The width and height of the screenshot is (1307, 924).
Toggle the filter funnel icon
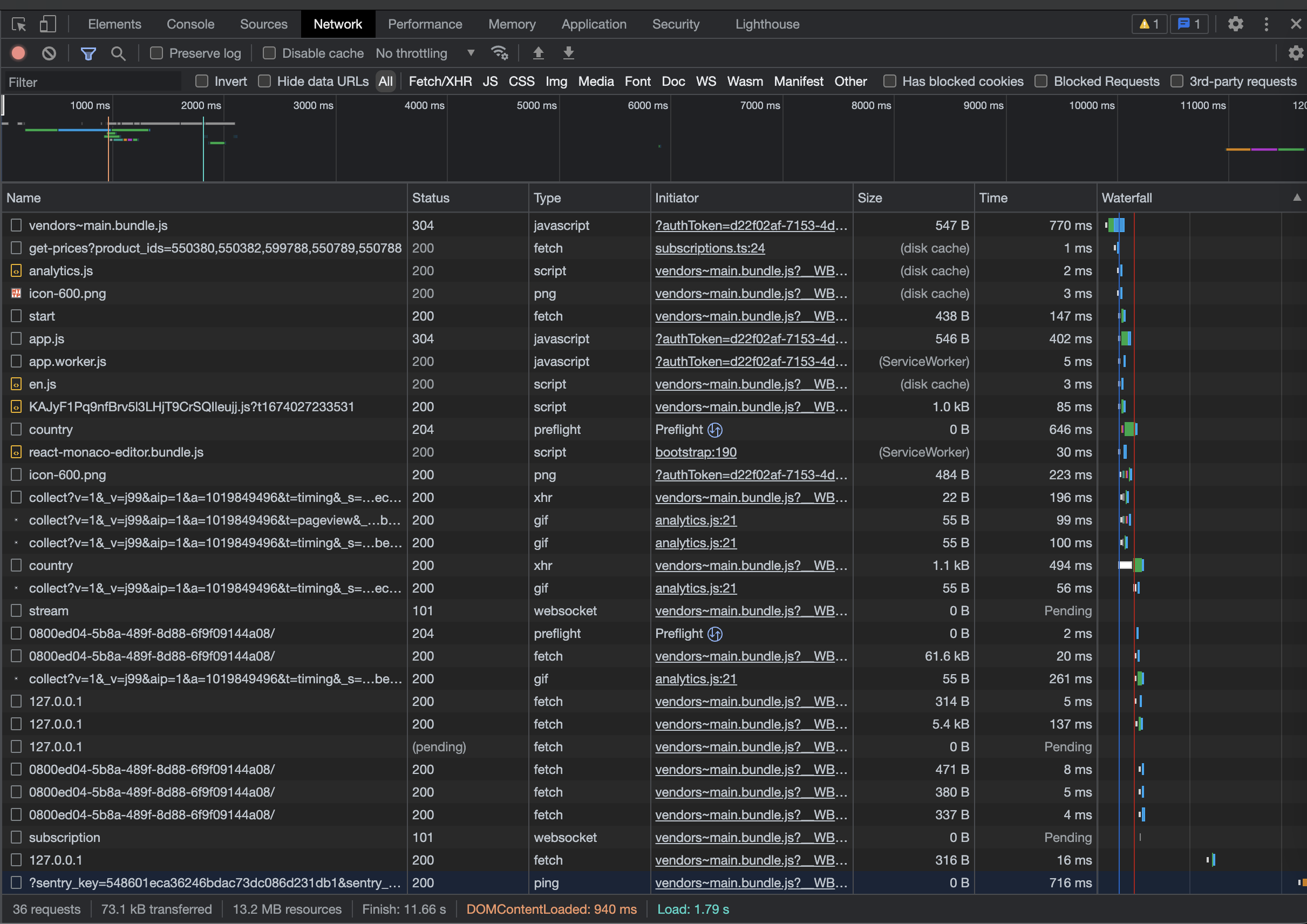[x=89, y=53]
